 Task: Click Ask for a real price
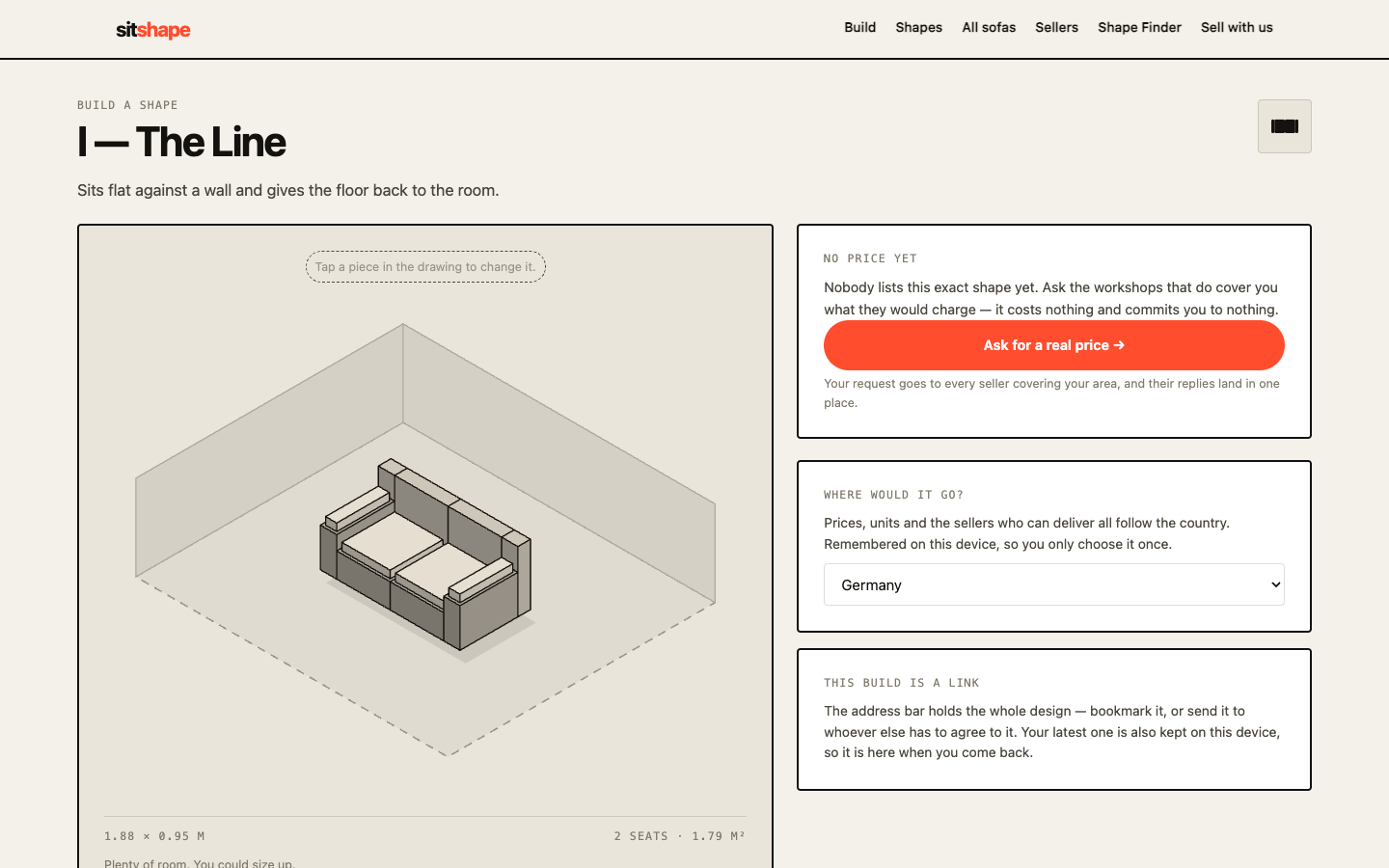click(1054, 345)
